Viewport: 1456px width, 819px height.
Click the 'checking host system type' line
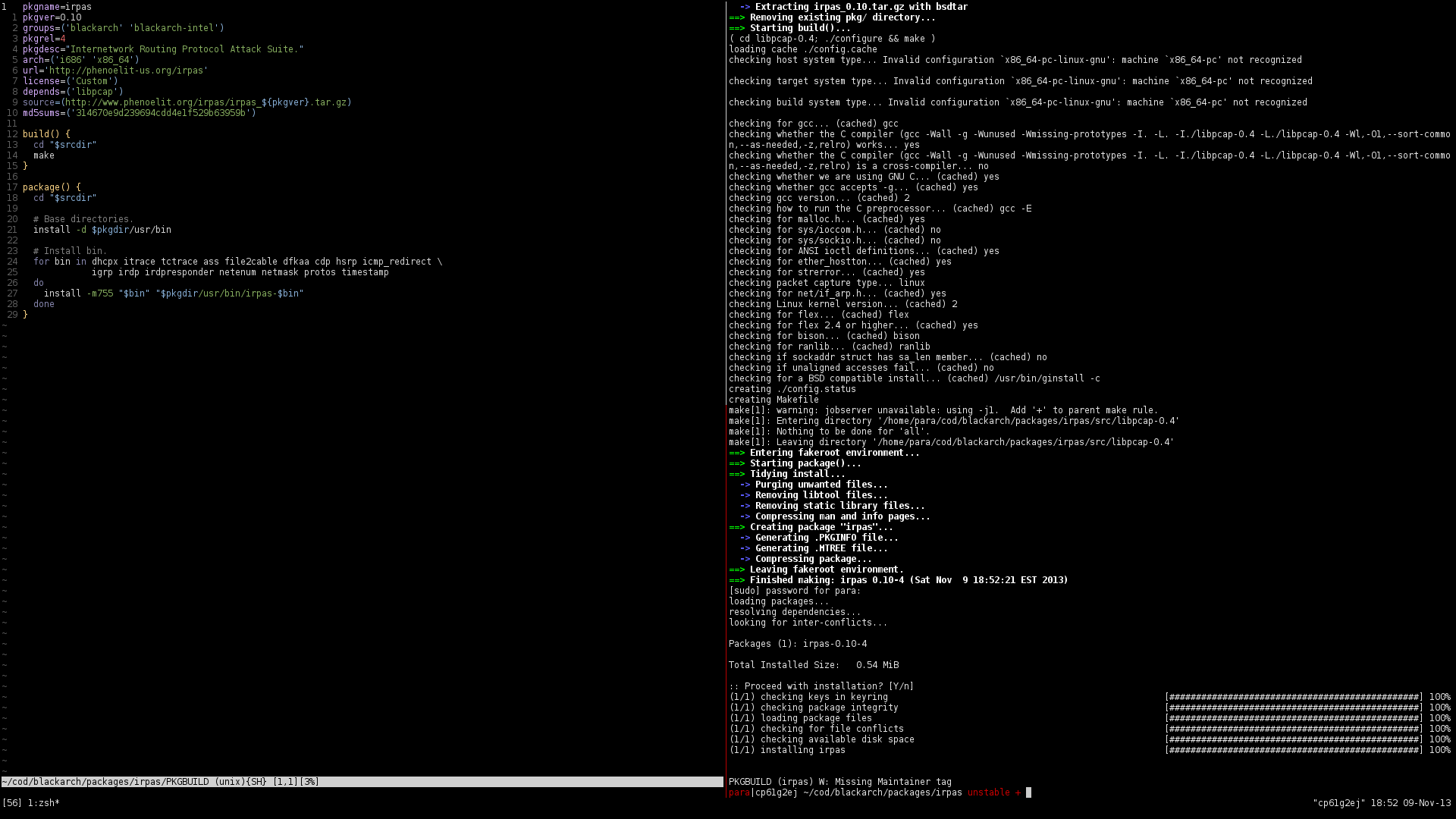1015,60
